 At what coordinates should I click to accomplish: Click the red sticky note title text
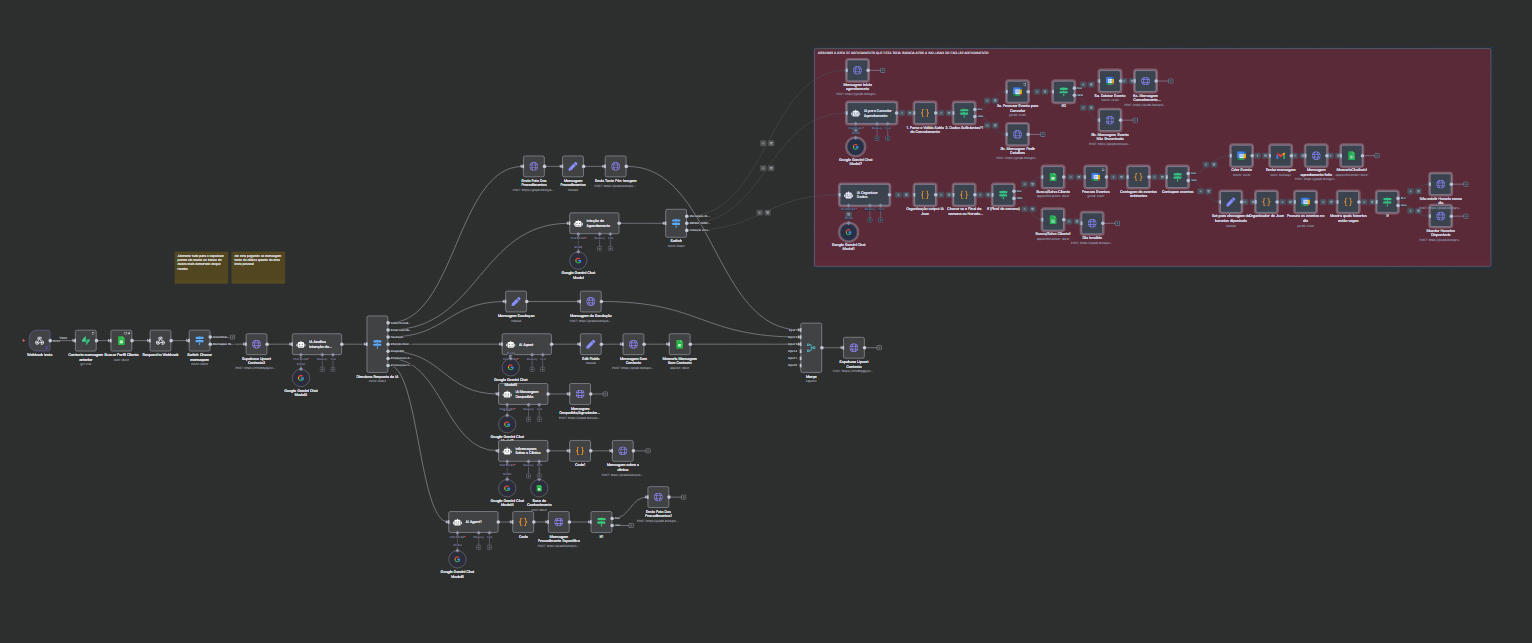click(903, 53)
